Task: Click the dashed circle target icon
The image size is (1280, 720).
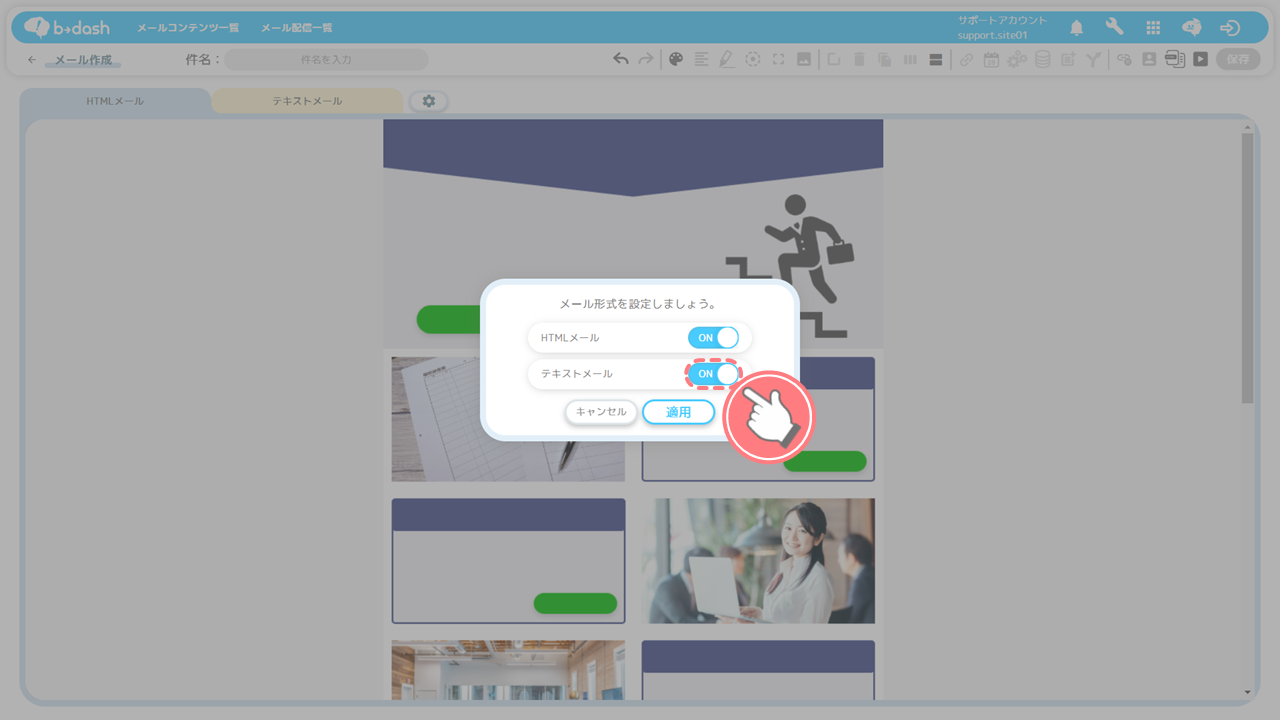Action: 753,59
